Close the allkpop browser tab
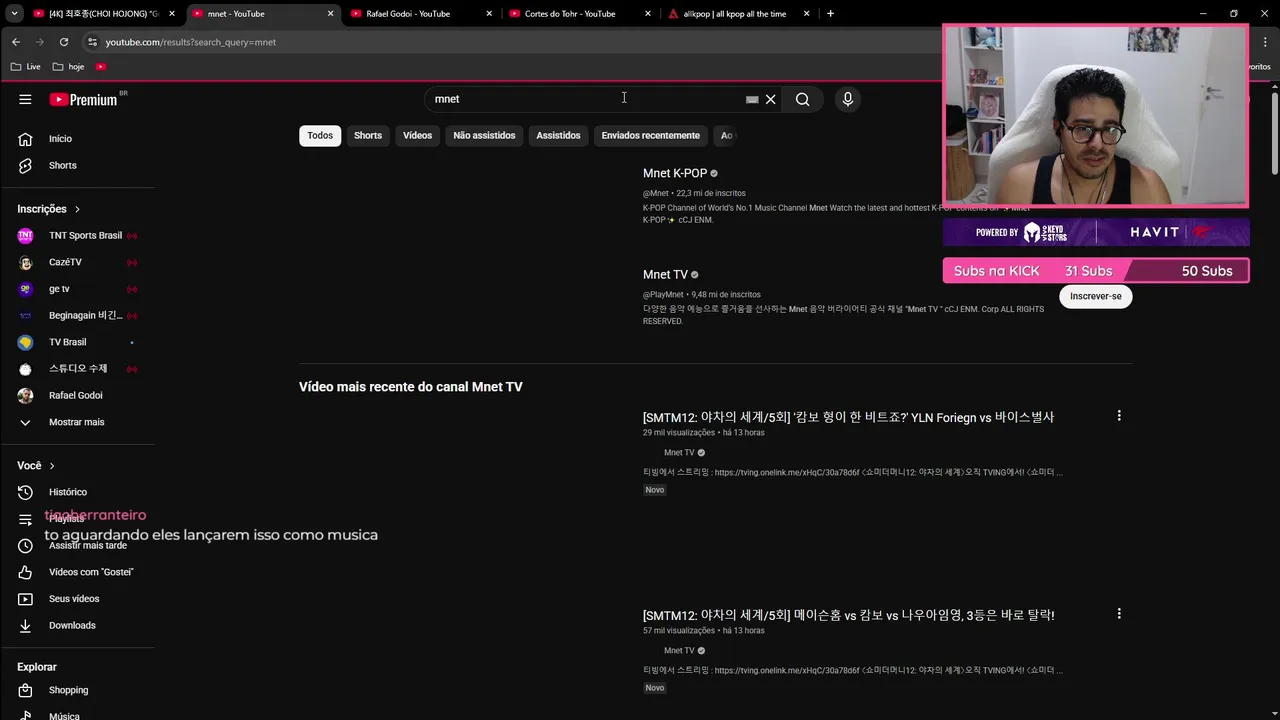 click(x=806, y=14)
